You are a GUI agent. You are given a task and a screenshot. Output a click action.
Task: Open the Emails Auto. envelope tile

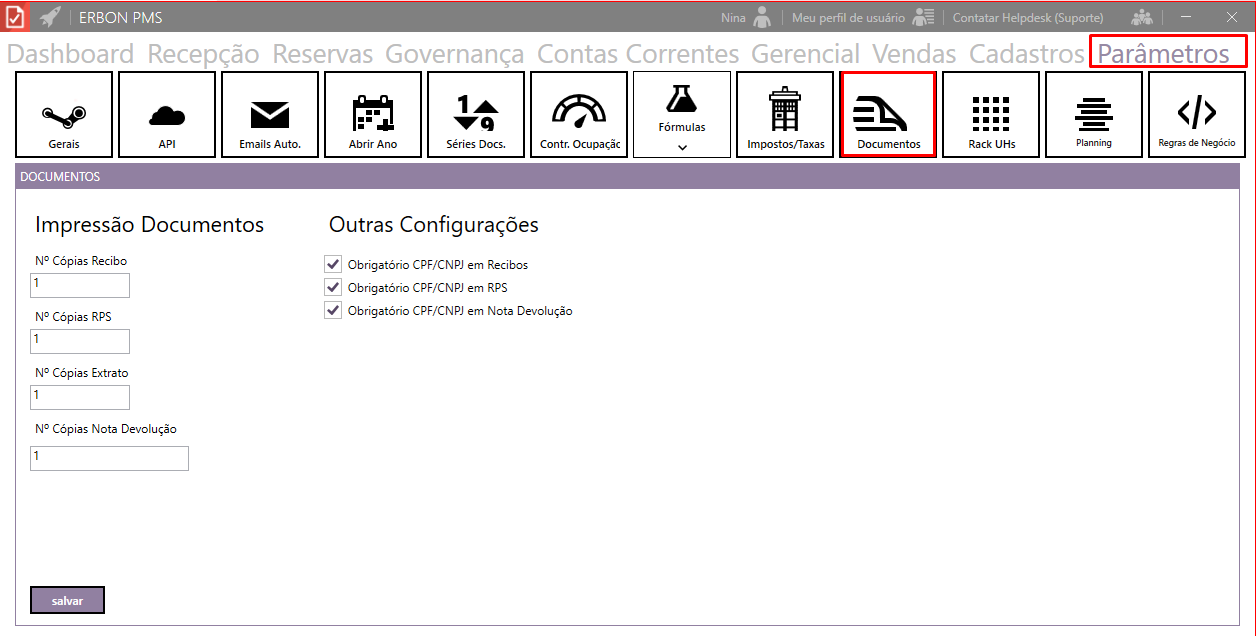270,115
